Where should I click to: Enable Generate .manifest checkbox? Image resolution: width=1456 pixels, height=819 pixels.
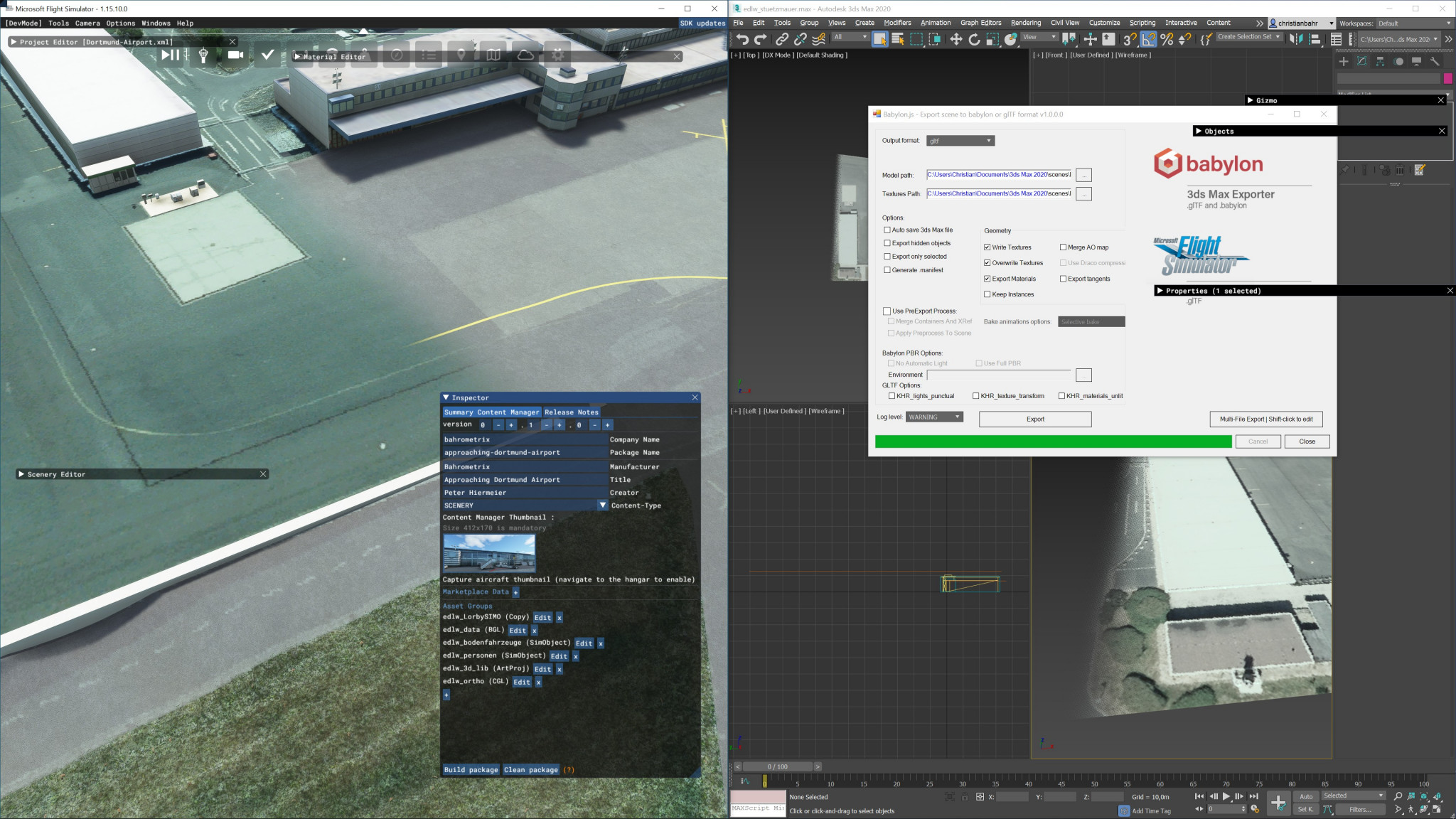[887, 270]
